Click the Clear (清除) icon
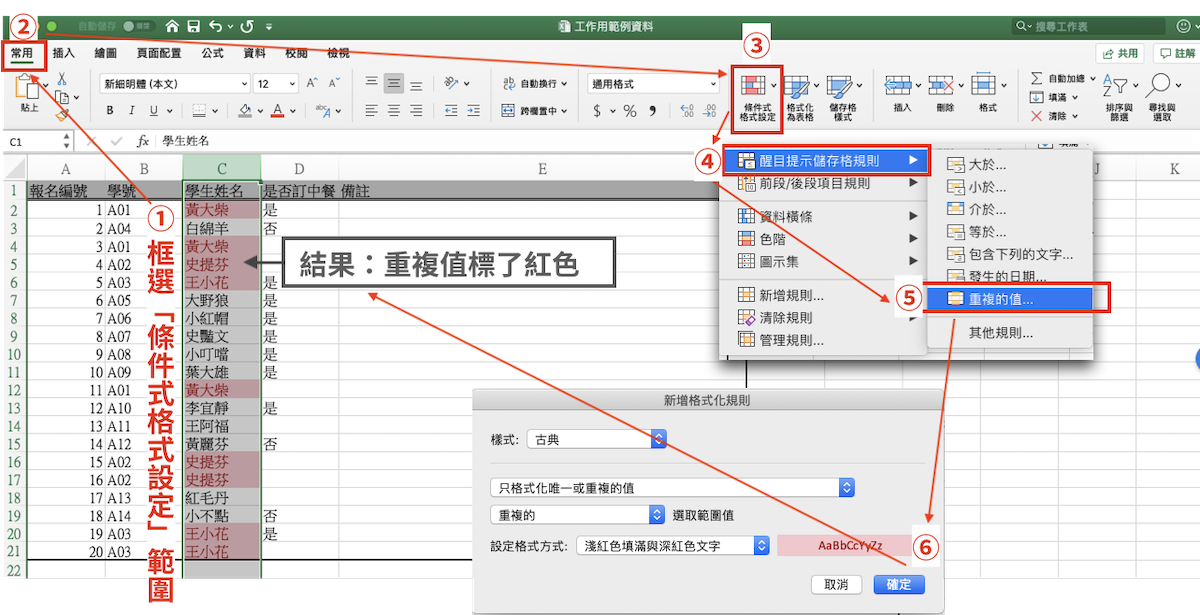Image resolution: width=1200 pixels, height=615 pixels. coord(1036,116)
